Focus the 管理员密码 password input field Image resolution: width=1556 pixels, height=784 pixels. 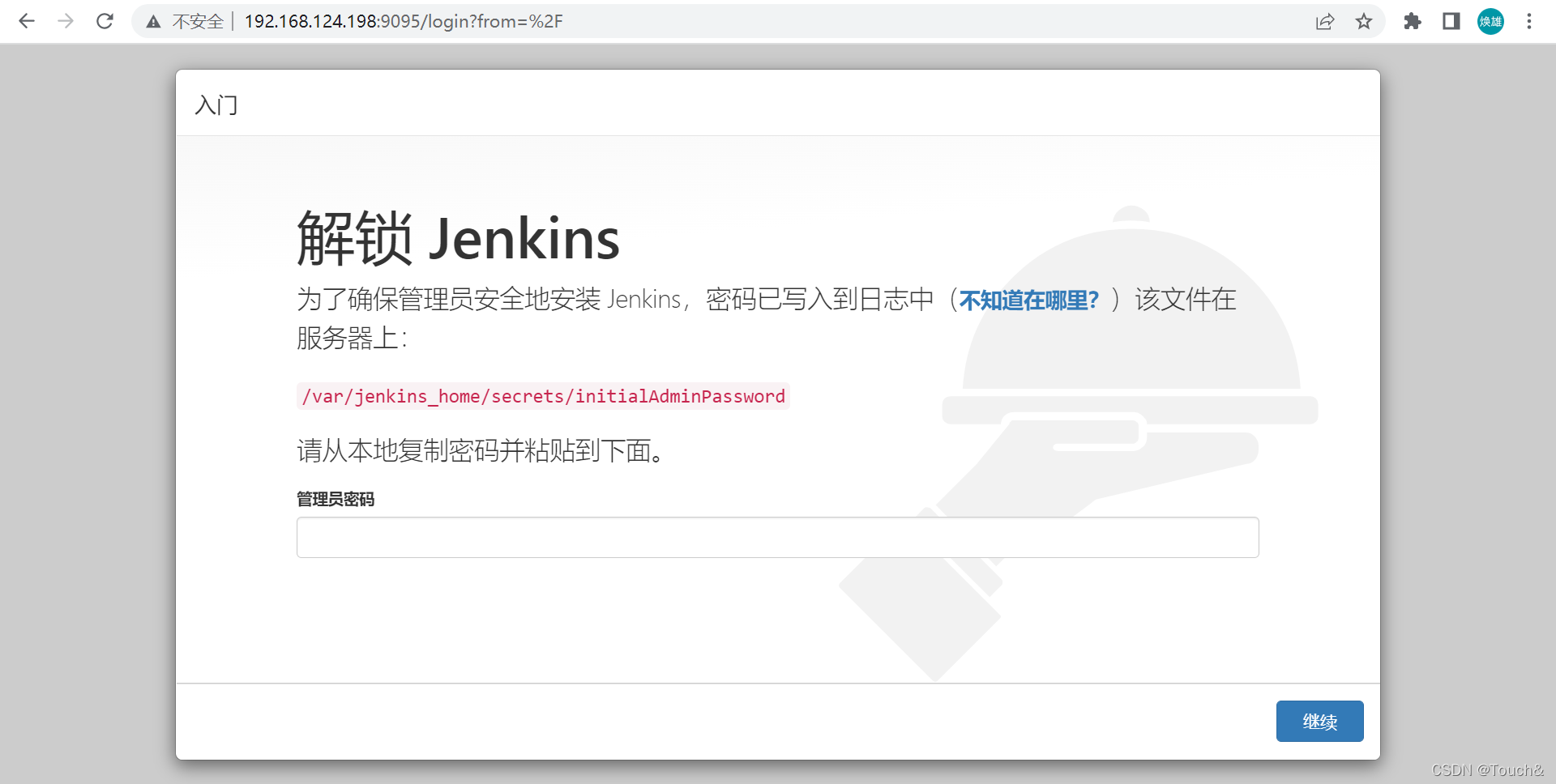(778, 537)
